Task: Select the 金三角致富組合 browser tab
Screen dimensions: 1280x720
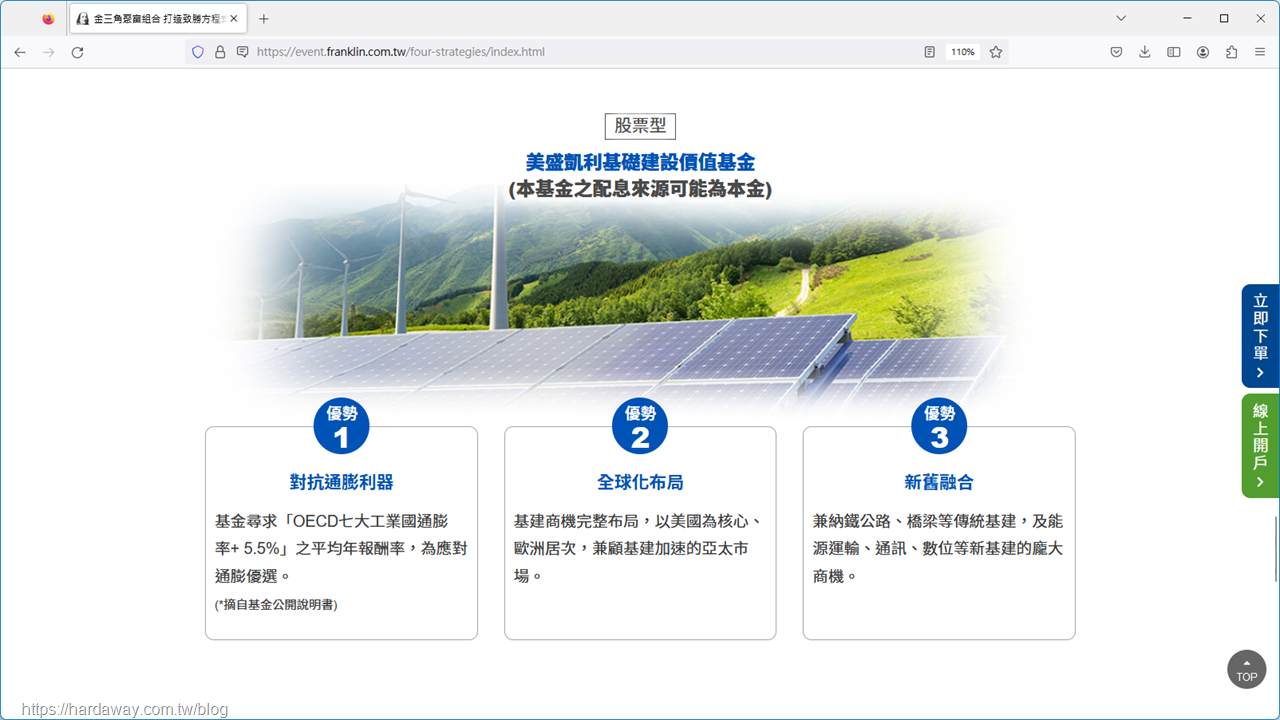Action: coord(158,18)
